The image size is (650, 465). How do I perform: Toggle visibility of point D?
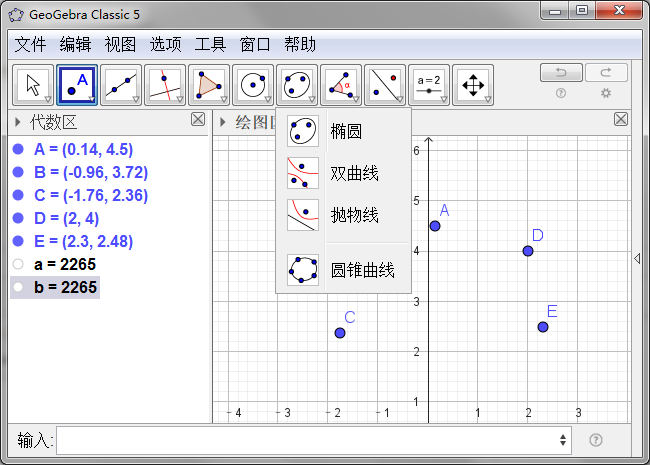click(18, 218)
